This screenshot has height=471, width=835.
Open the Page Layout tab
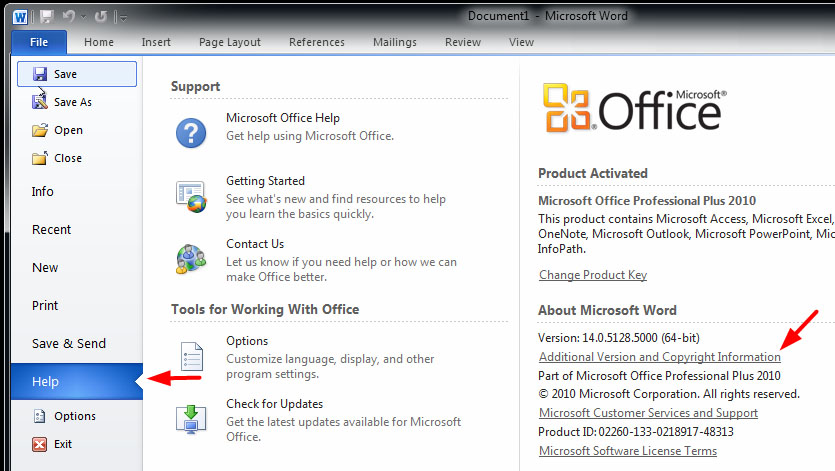point(230,42)
